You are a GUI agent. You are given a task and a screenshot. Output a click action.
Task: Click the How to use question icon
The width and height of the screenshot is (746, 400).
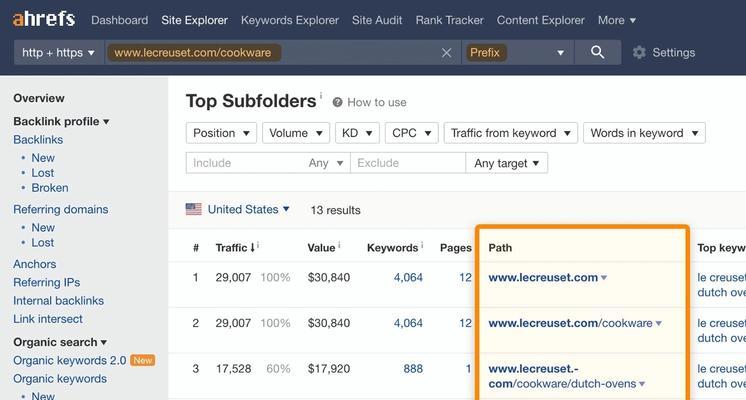click(x=337, y=102)
